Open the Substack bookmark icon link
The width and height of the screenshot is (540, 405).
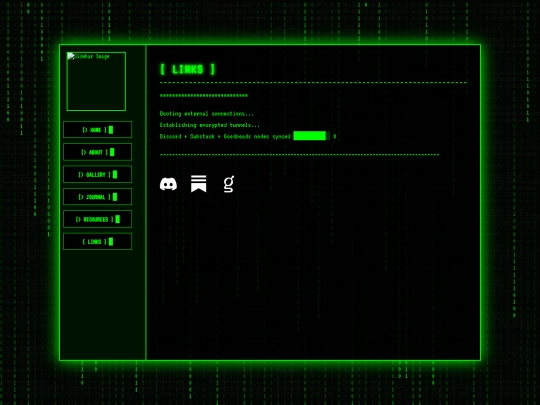199,184
